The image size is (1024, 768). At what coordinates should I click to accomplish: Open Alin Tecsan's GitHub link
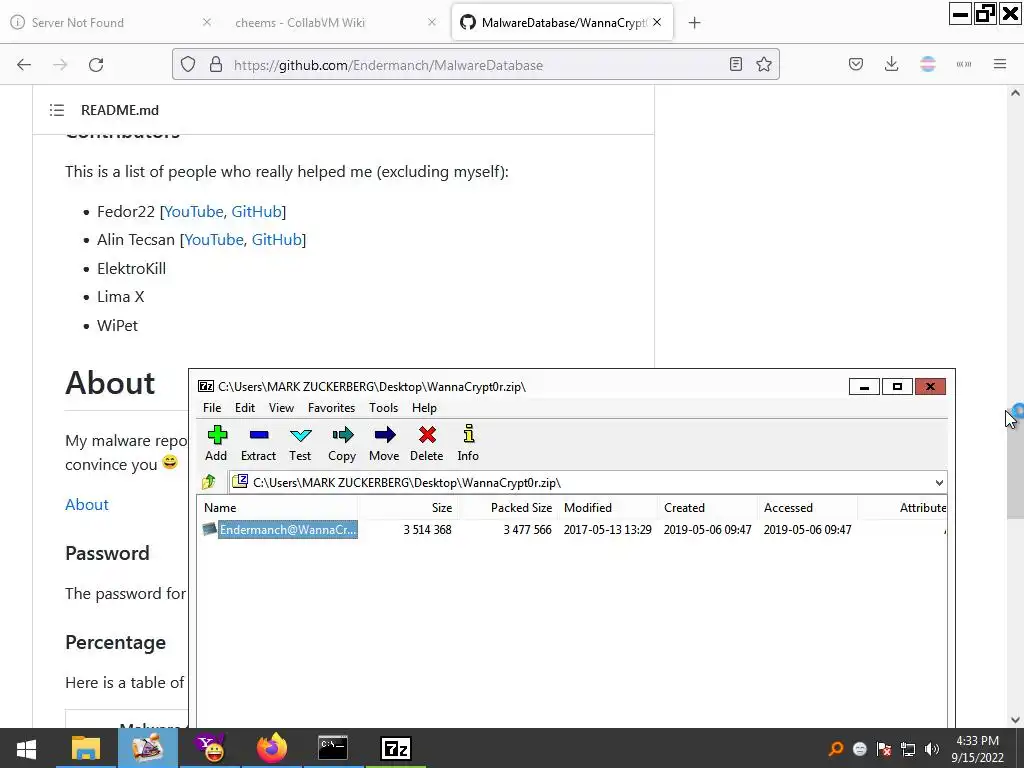coord(277,240)
